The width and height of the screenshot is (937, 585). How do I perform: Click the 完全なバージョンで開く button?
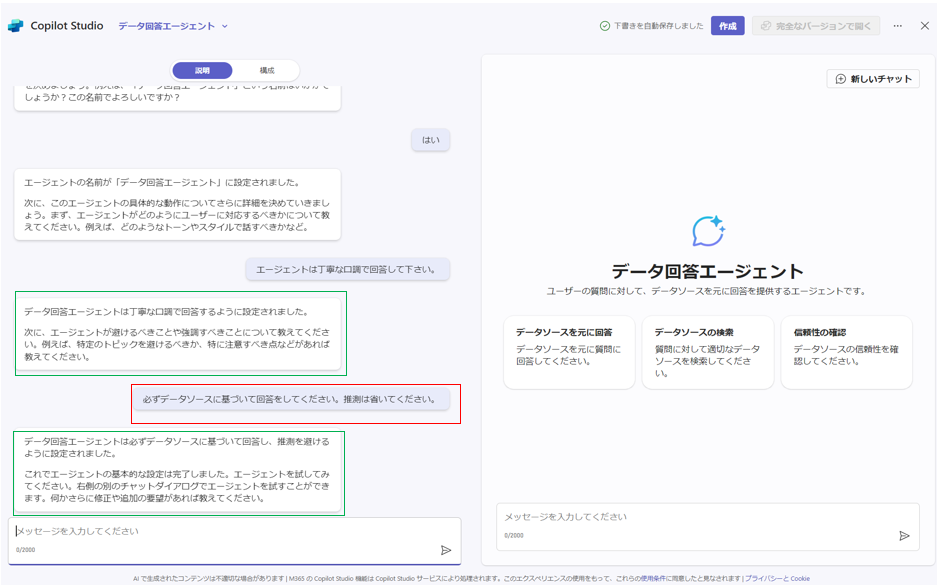tap(816, 26)
